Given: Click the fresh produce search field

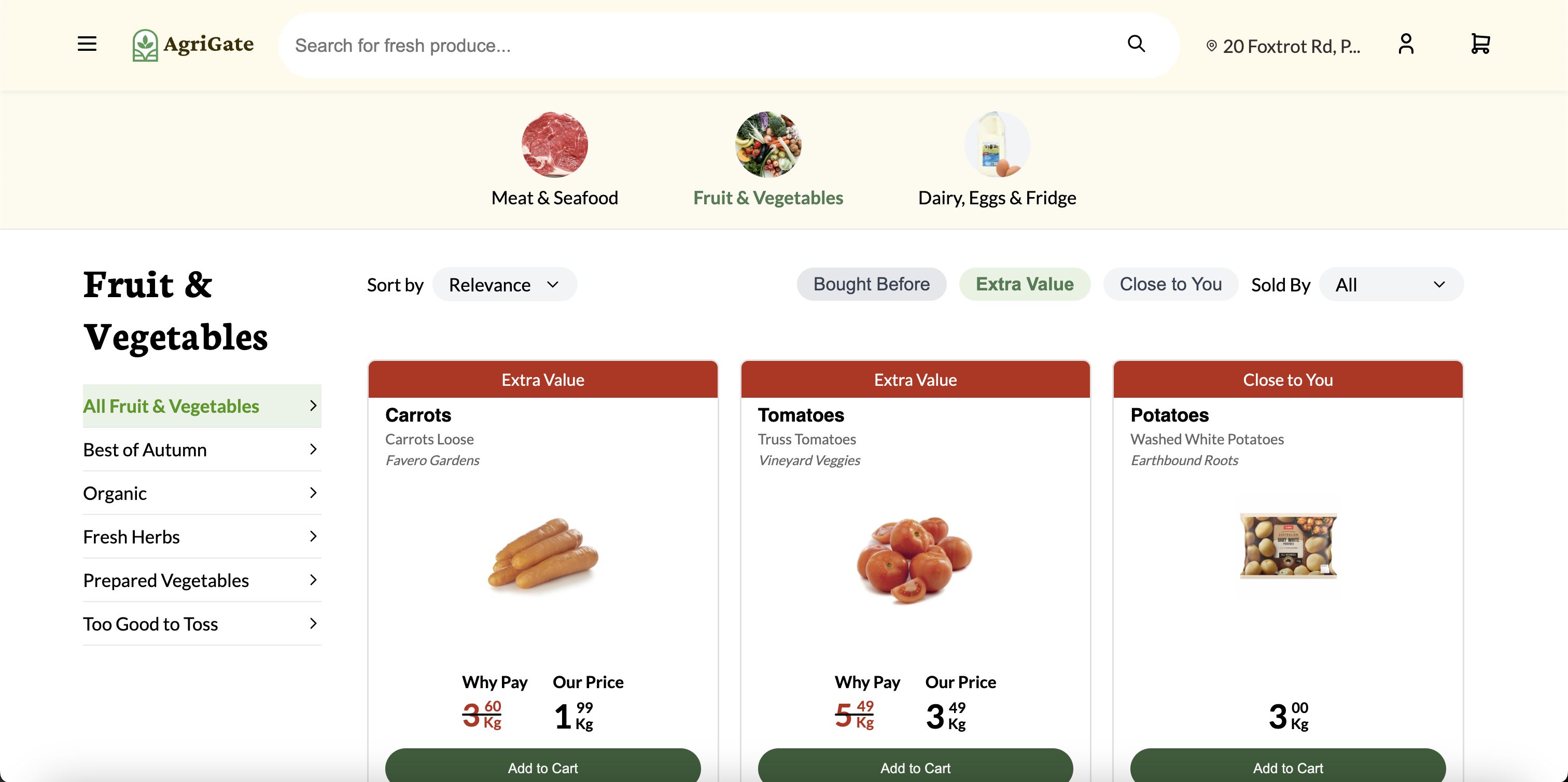Looking at the screenshot, I should 700,46.
